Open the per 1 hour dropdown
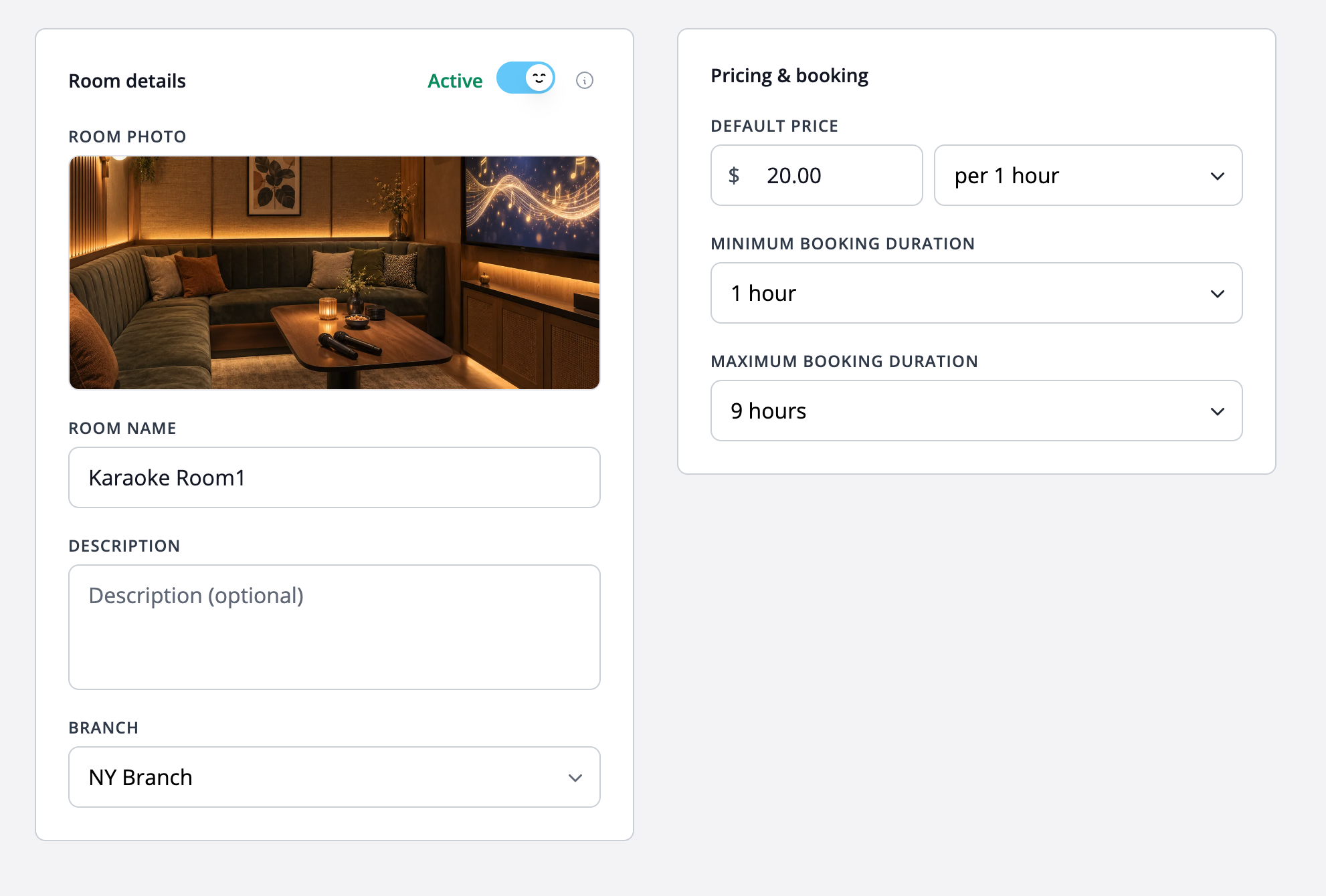Screen dimensions: 1326x896 1088,175
